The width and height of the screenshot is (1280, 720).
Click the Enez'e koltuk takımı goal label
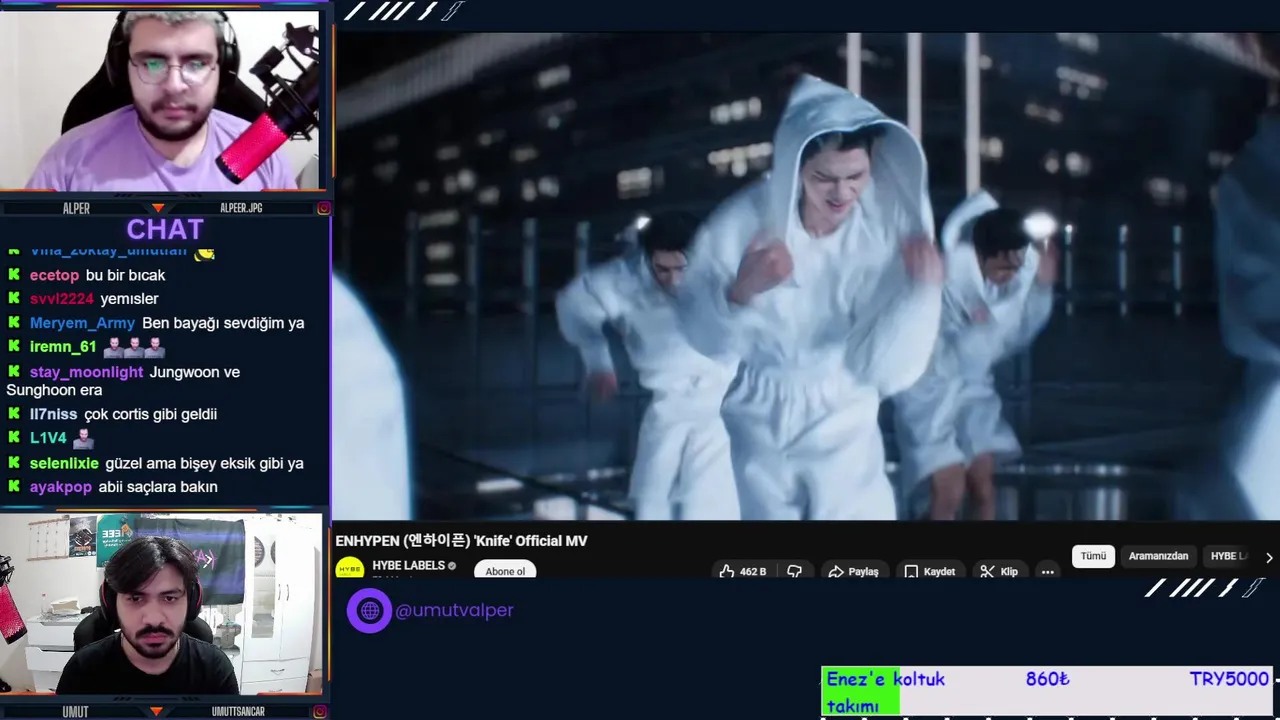885,692
